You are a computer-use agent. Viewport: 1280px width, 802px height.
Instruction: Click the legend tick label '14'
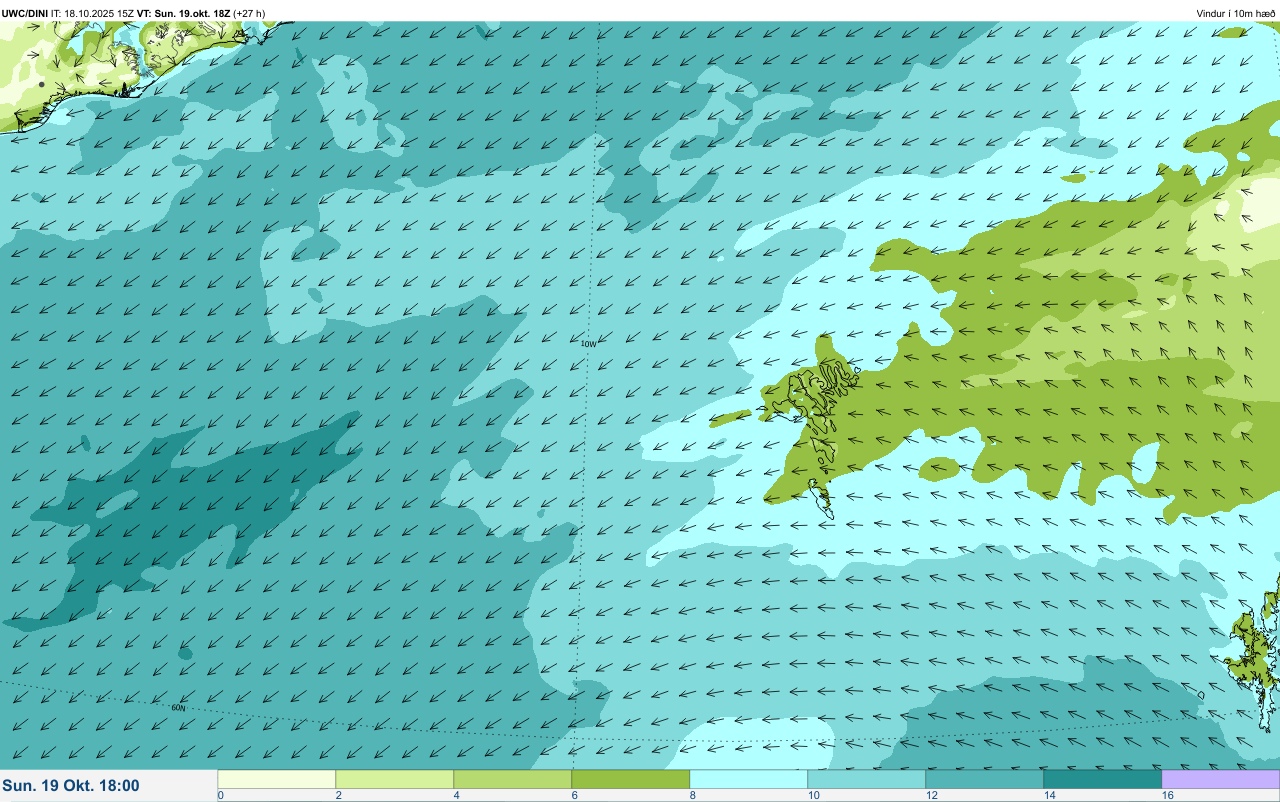[x=1050, y=796]
